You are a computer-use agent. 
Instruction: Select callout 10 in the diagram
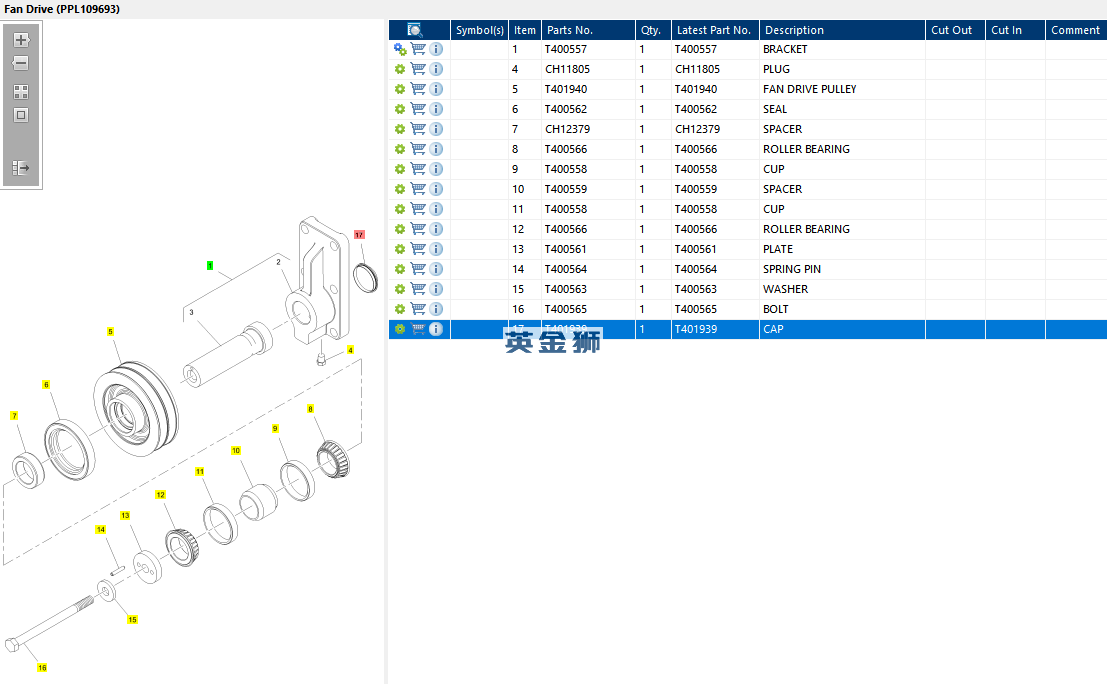click(x=236, y=450)
